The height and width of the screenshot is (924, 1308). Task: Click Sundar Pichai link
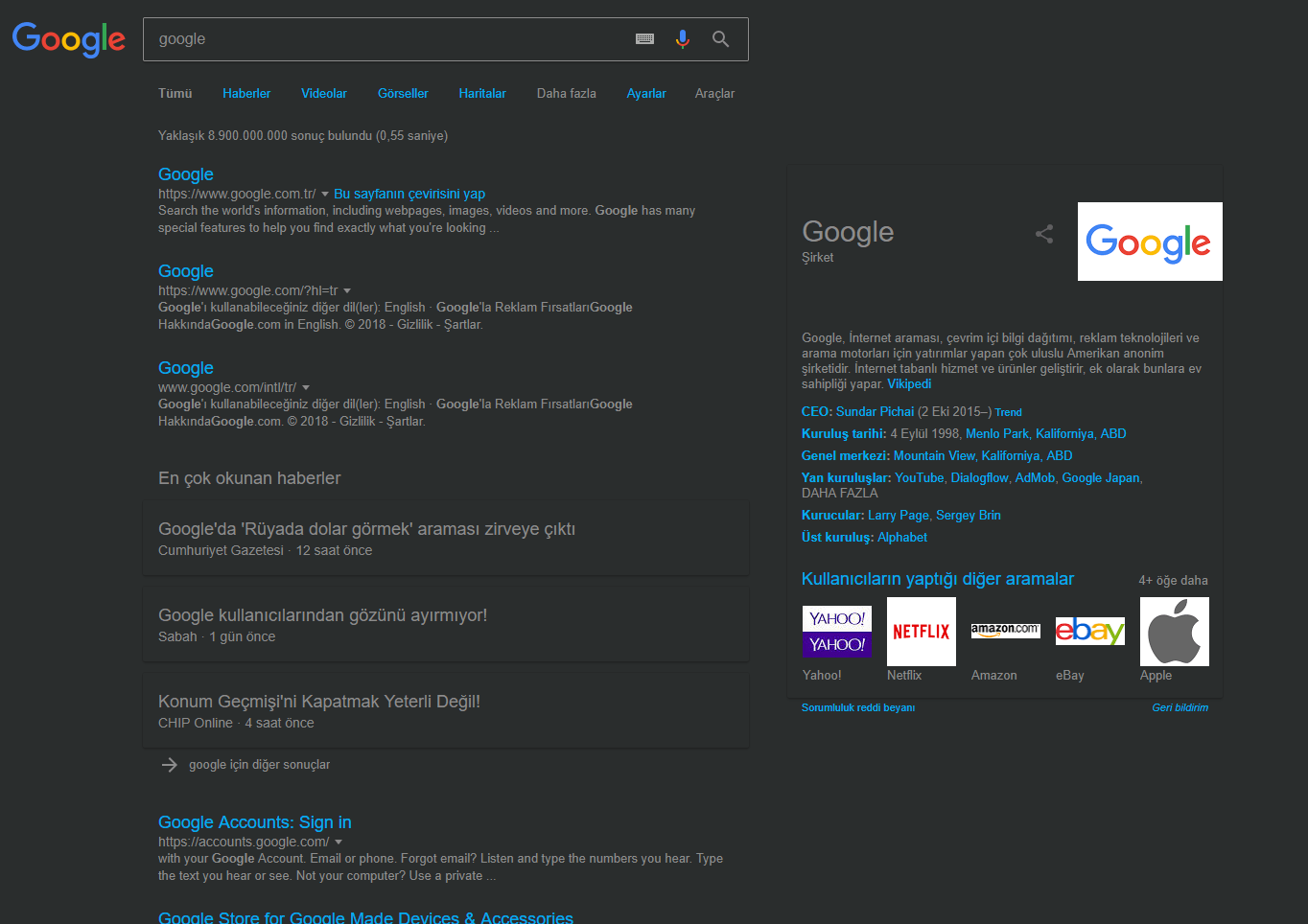pyautogui.click(x=876, y=412)
